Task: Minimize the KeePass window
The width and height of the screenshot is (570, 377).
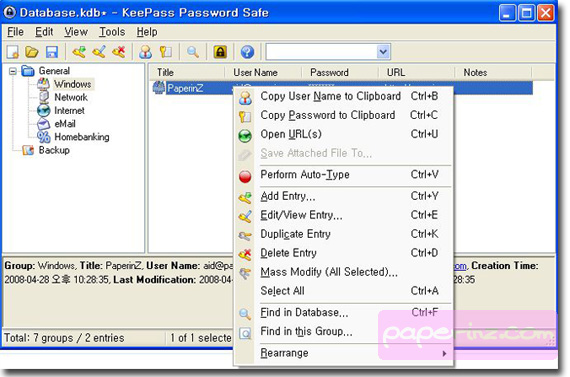Action: 507,13
